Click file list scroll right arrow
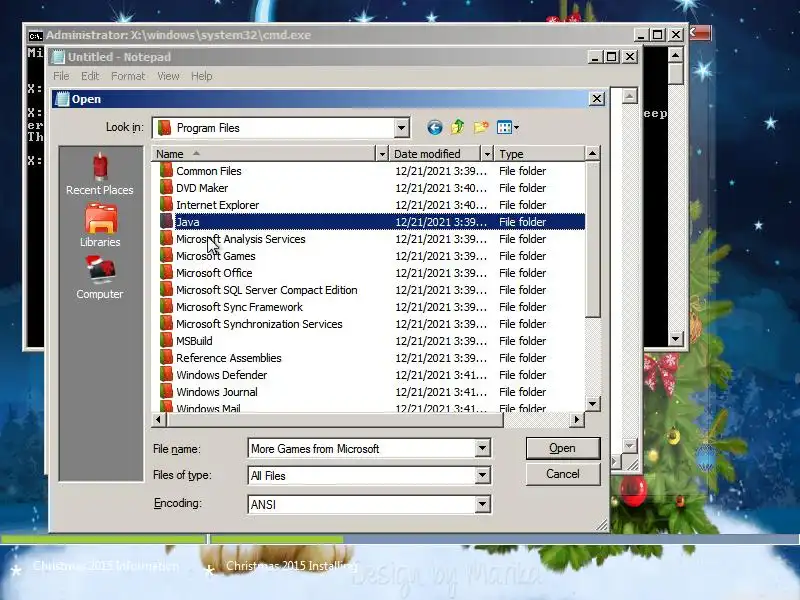Screen dimensions: 800x600 click(x=577, y=419)
